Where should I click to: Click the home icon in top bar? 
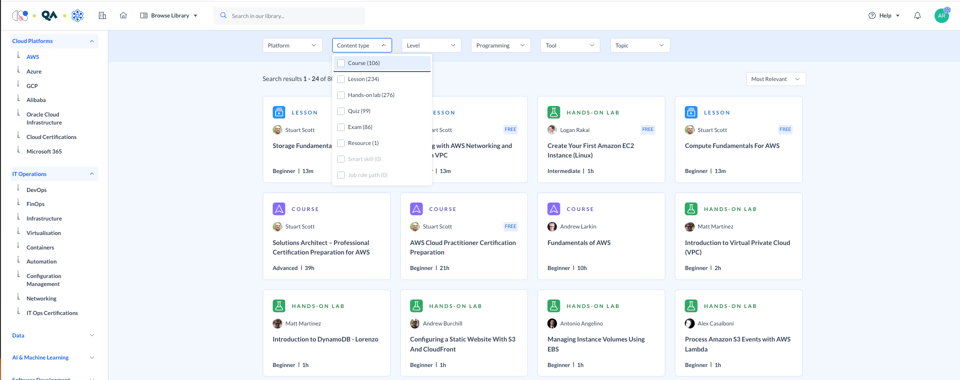pos(123,15)
